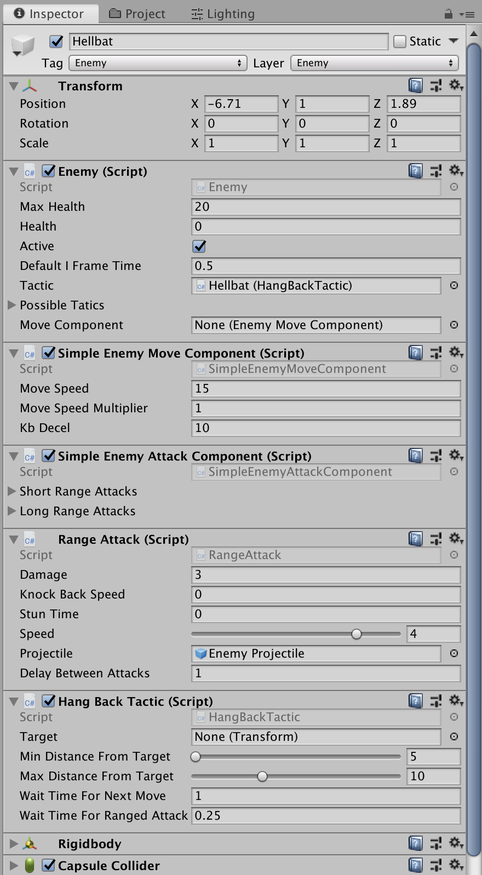Click the Max Health input field
Viewport: 482px width, 875px height.
click(326, 207)
